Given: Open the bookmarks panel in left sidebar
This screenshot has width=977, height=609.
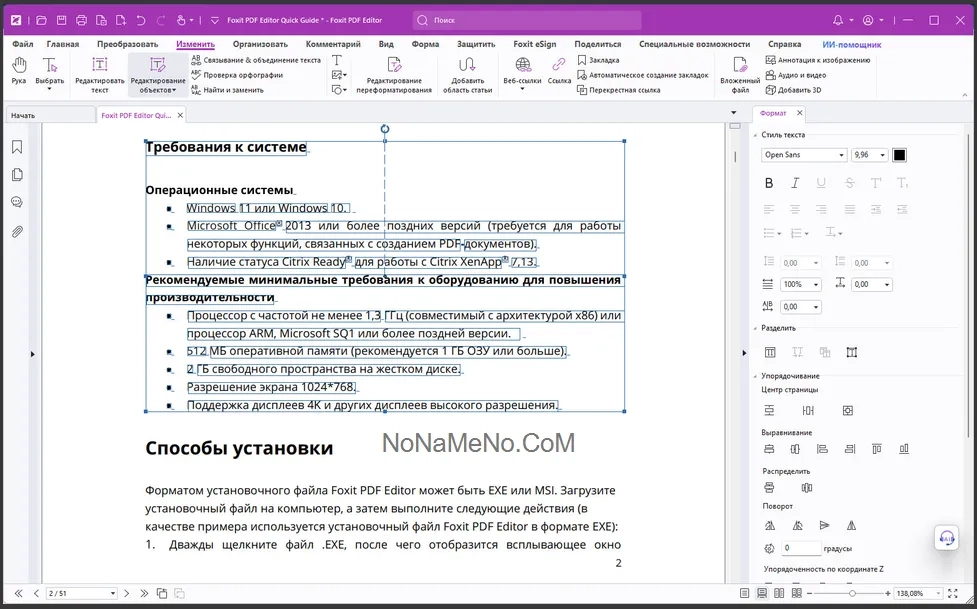Looking at the screenshot, I should pos(17,147).
